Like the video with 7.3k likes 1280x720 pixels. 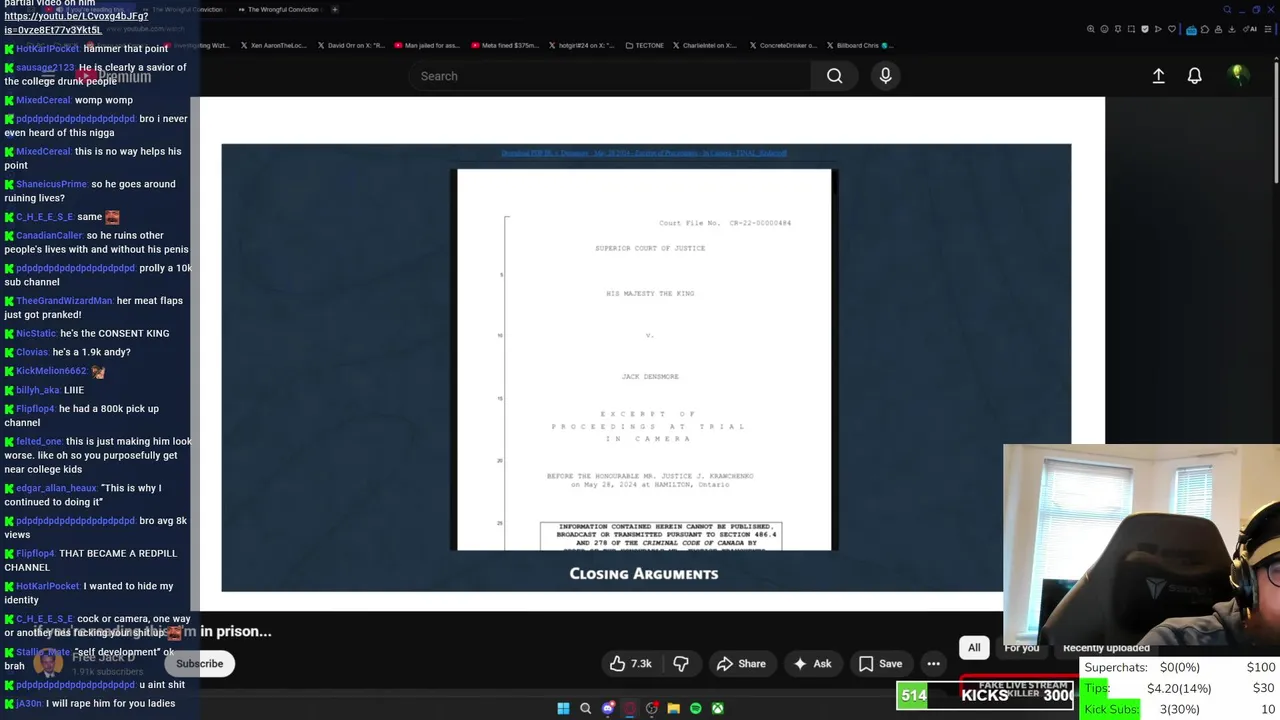(630, 664)
